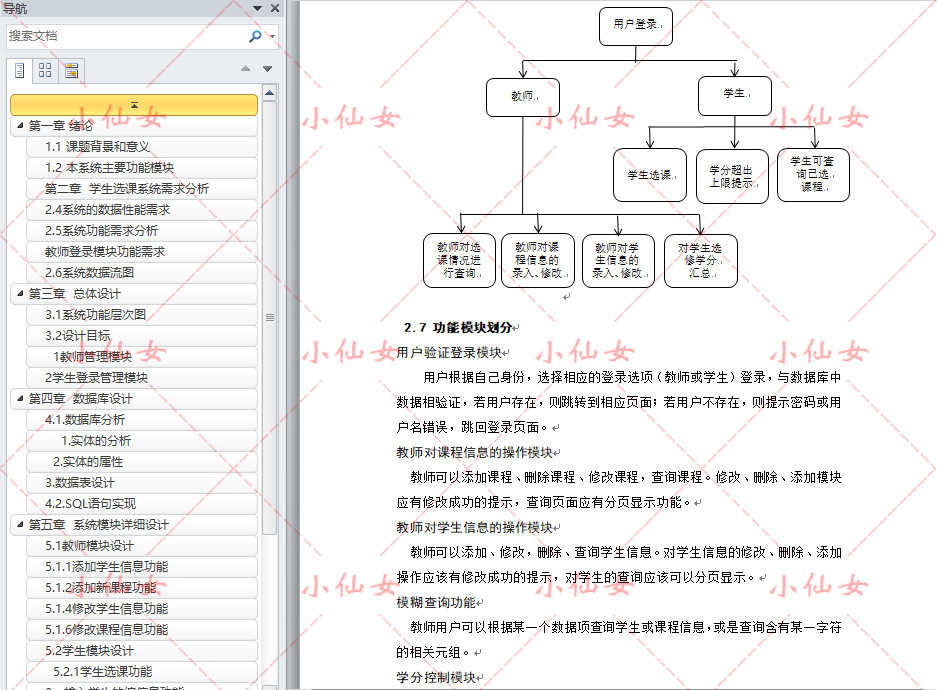The width and height of the screenshot is (937, 690).
Task: Go to heading 5.2学生模块设计
Action: tap(142, 651)
